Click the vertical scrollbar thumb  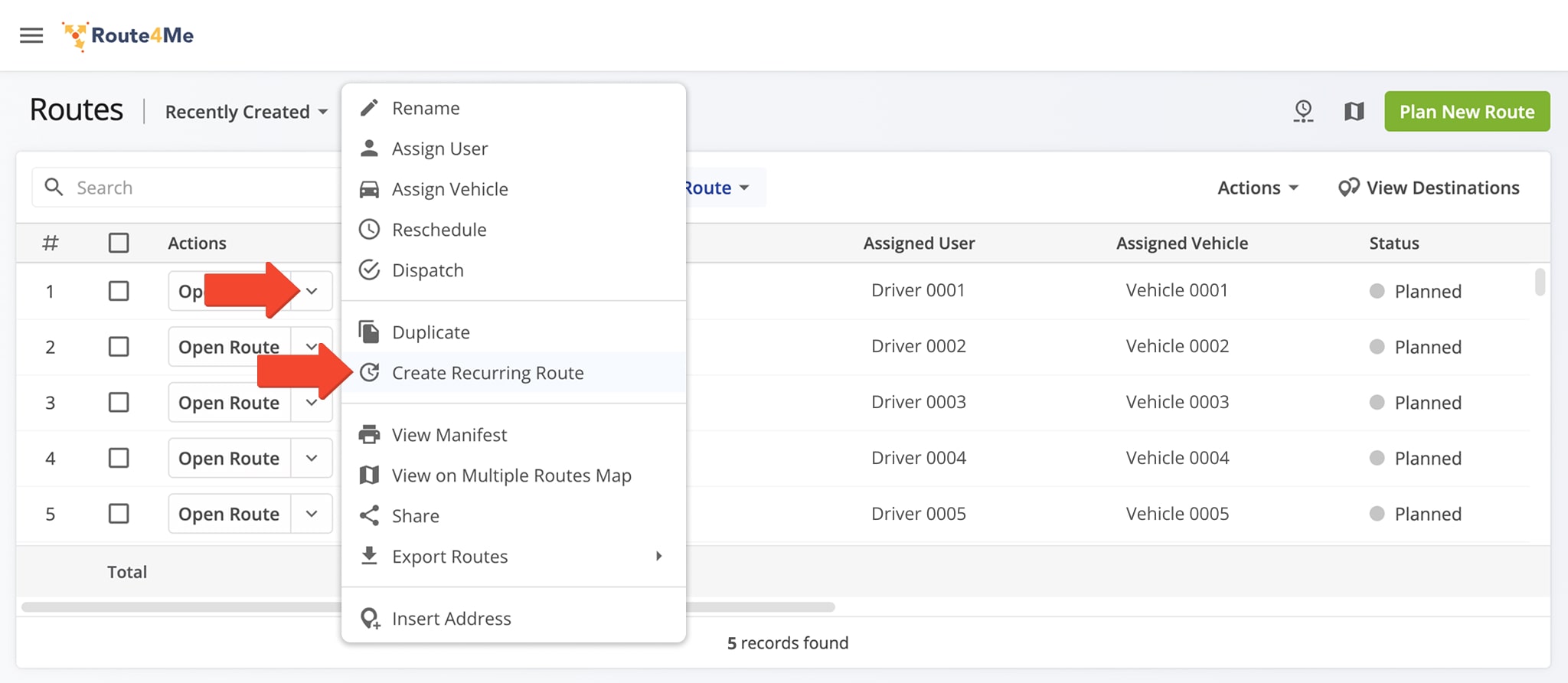tap(1540, 282)
